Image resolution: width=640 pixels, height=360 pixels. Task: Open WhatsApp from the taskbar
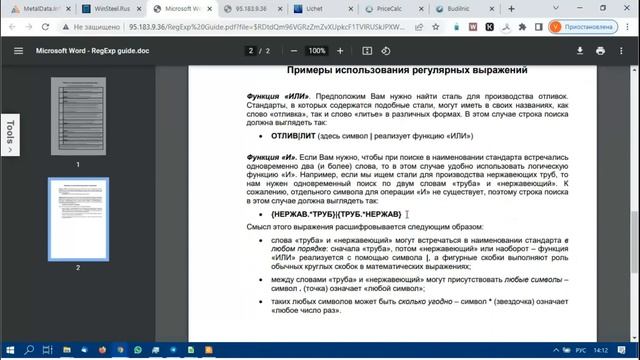pos(138,350)
